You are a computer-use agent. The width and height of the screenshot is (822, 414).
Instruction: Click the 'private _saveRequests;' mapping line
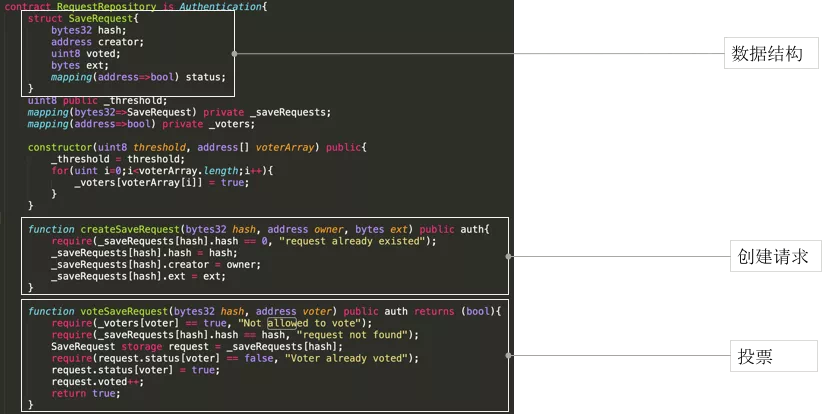179,112
